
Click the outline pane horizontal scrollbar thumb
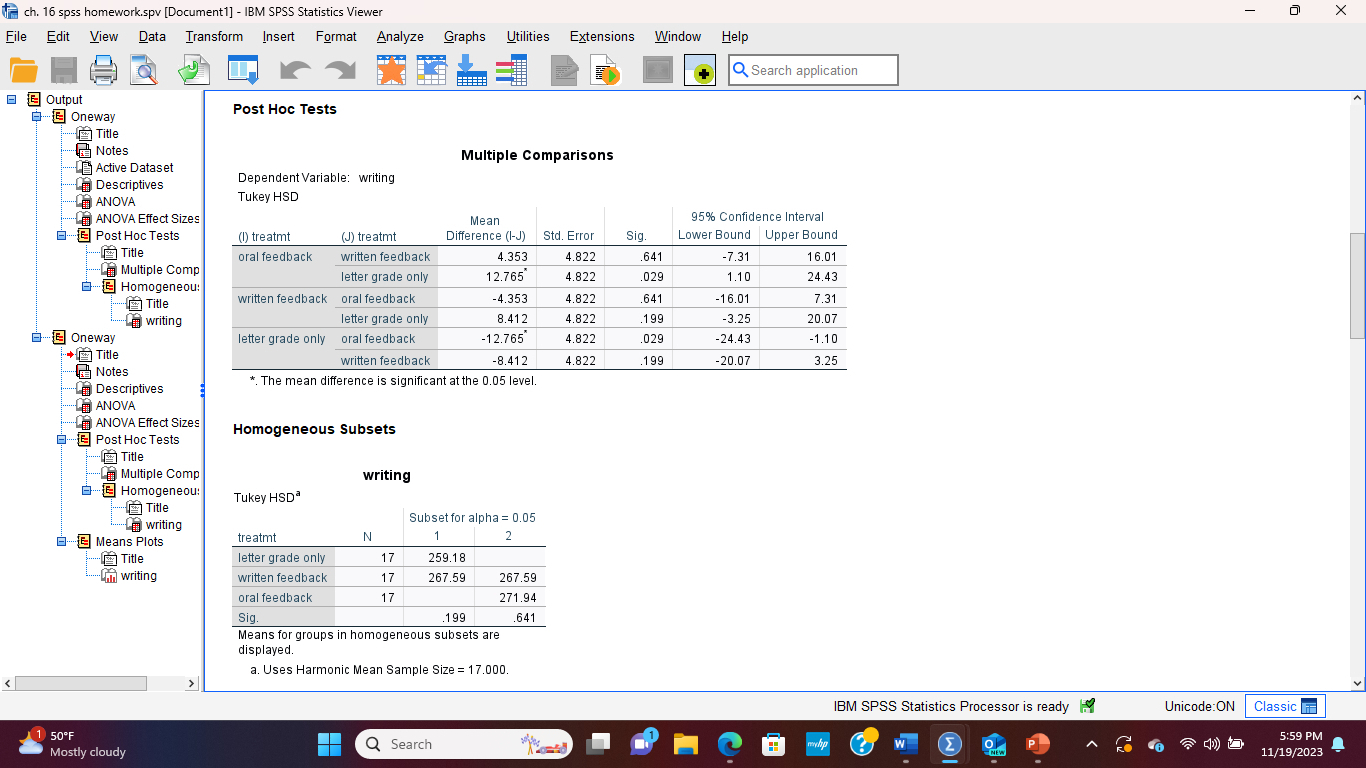tap(82, 683)
